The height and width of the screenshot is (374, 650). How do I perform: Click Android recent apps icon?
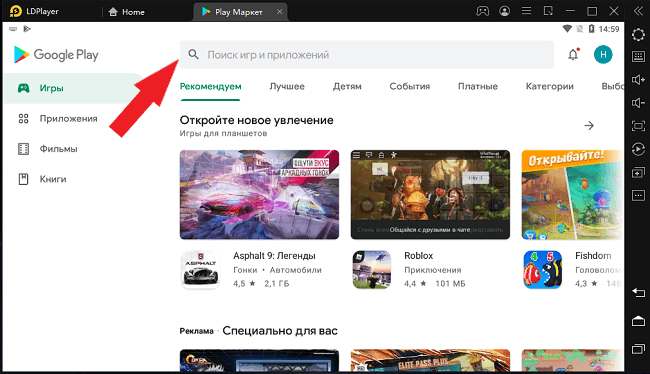[638, 349]
